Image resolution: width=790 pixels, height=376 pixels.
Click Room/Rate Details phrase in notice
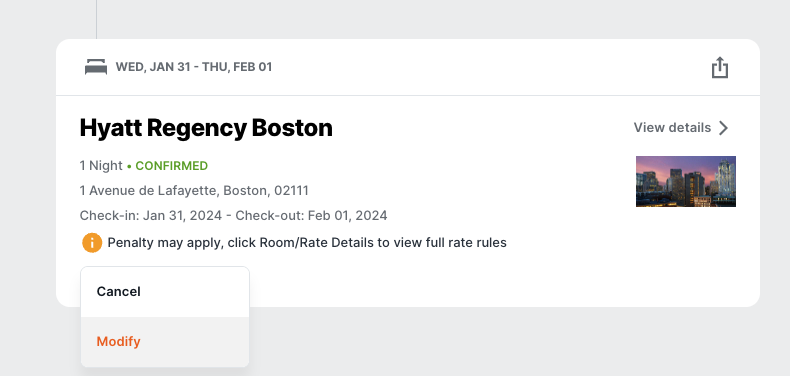coord(317,243)
